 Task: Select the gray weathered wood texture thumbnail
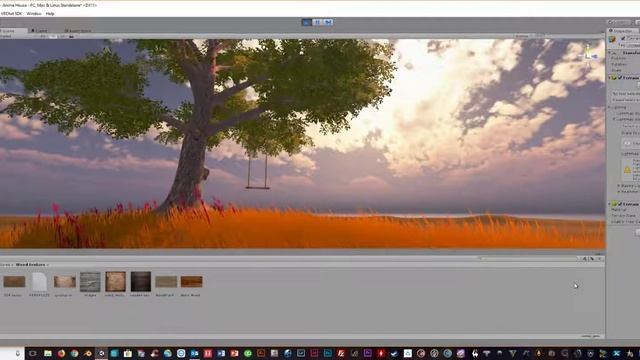click(x=90, y=282)
